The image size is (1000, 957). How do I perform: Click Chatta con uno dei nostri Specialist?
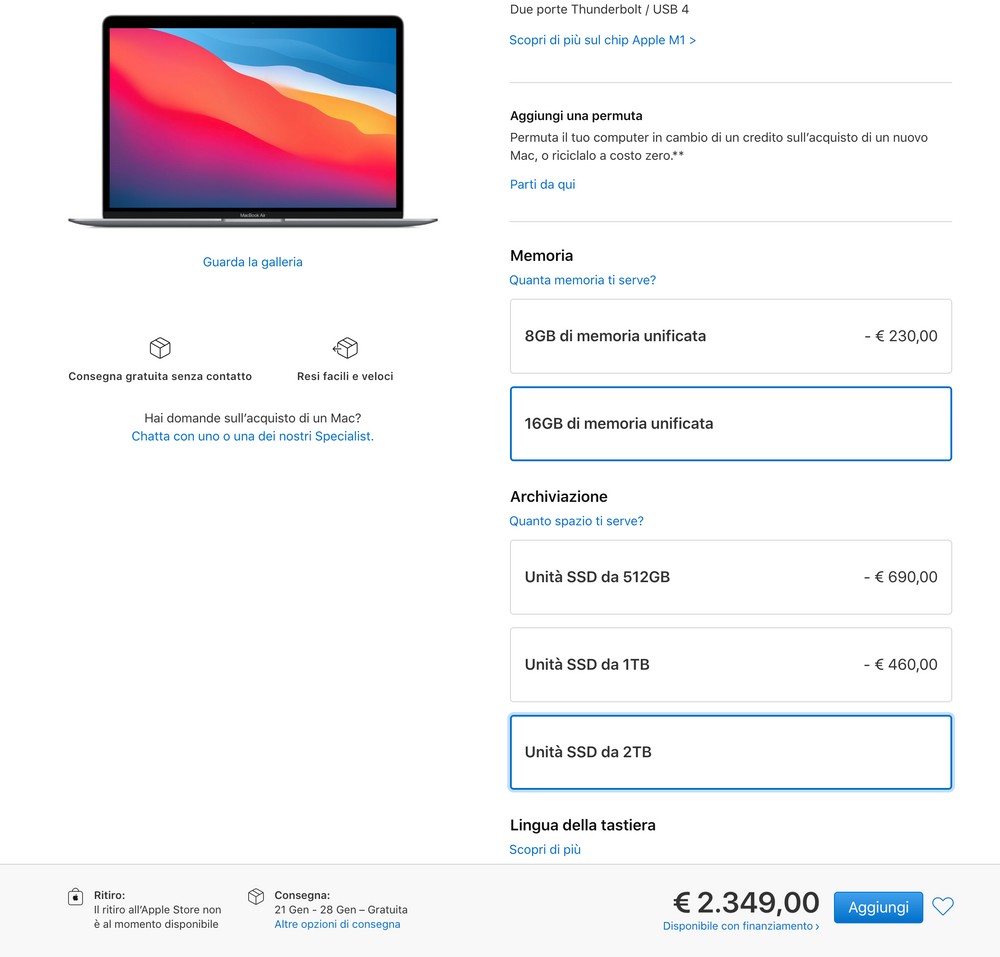[x=253, y=436]
